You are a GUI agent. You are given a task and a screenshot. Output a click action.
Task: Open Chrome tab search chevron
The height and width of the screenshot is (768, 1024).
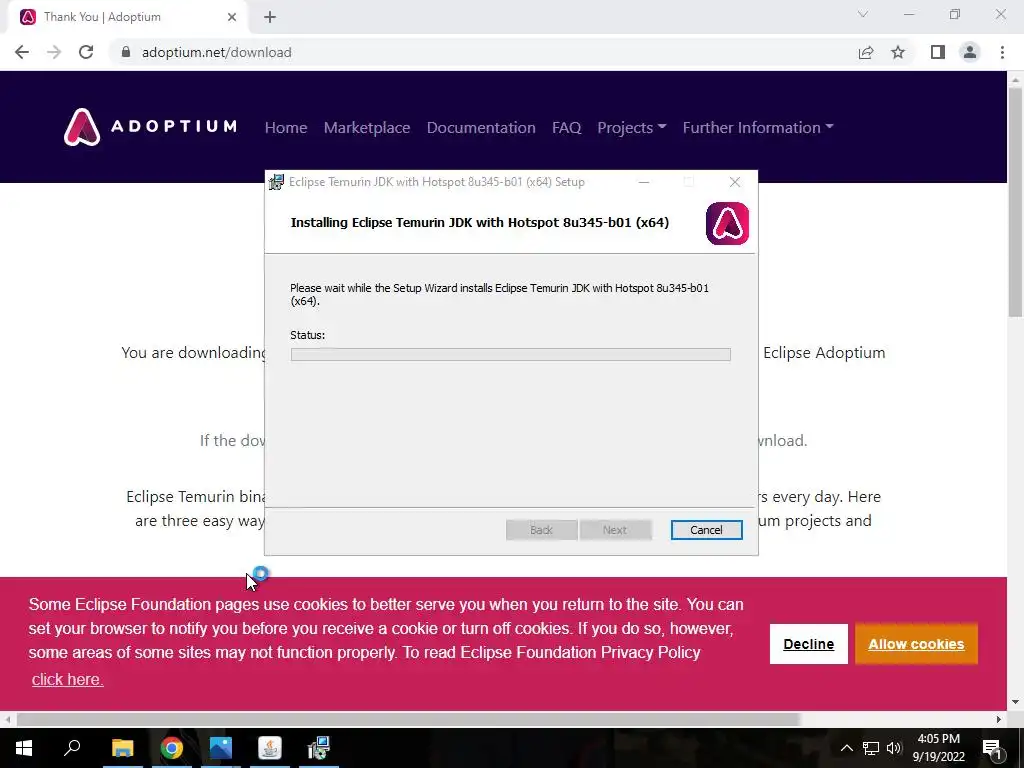pyautogui.click(x=863, y=14)
